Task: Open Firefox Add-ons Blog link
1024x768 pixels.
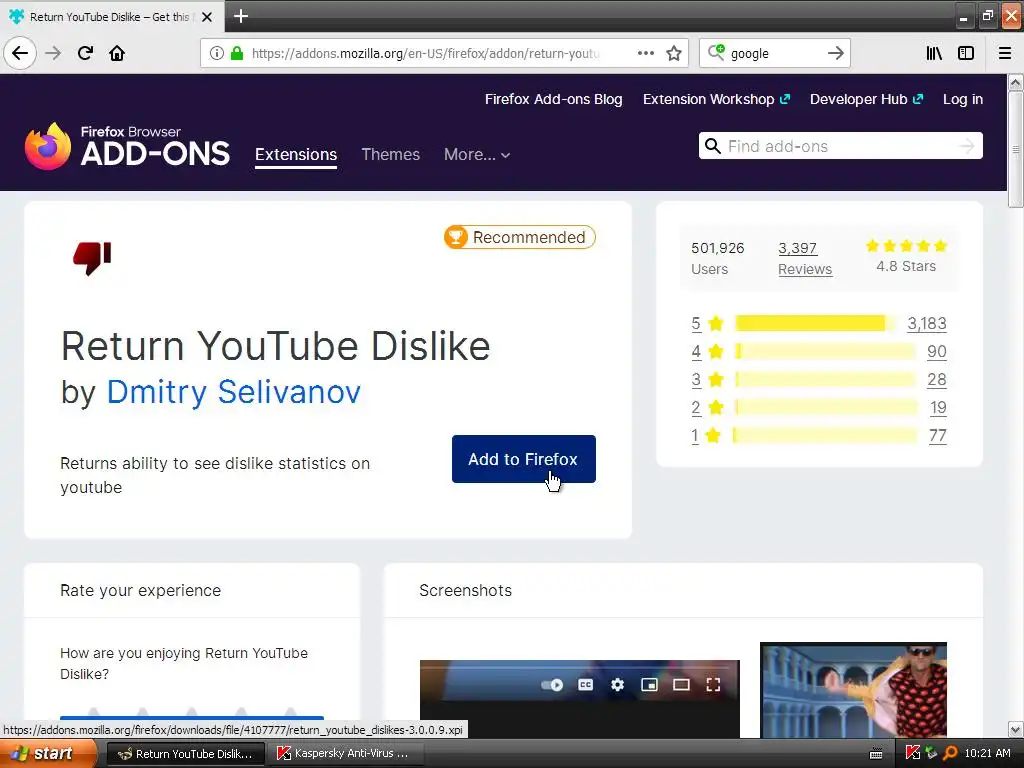Action: pos(553,99)
